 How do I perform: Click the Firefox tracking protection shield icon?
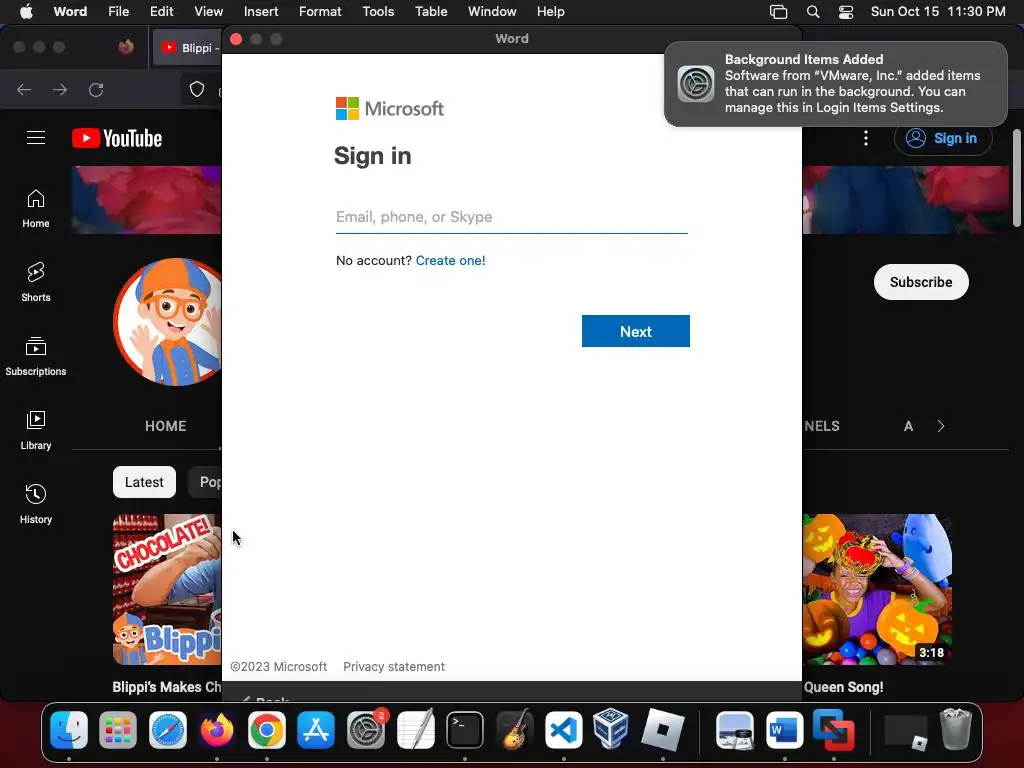(197, 89)
